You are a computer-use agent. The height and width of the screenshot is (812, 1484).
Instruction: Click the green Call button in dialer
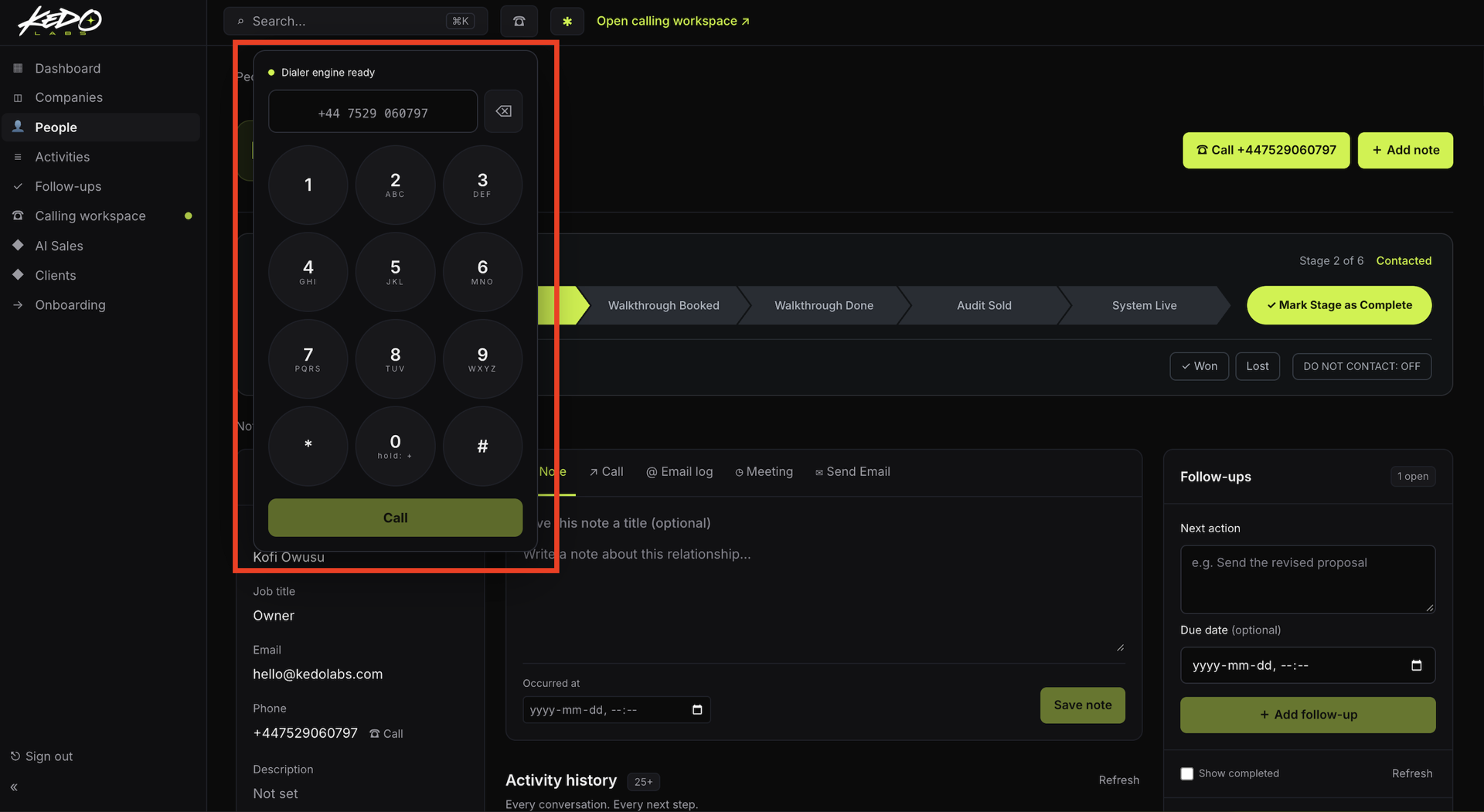click(395, 518)
